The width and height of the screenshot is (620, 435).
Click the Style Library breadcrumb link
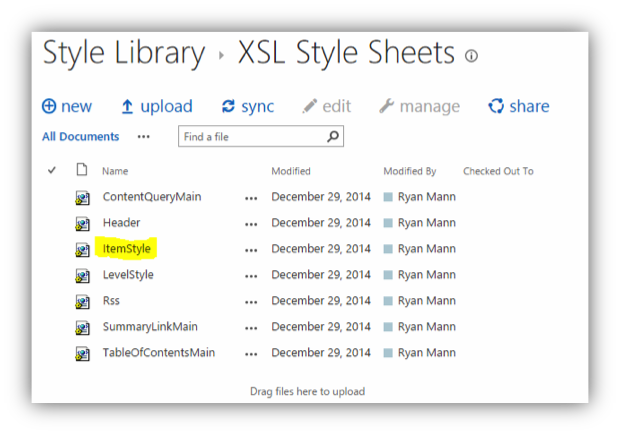coord(124,53)
